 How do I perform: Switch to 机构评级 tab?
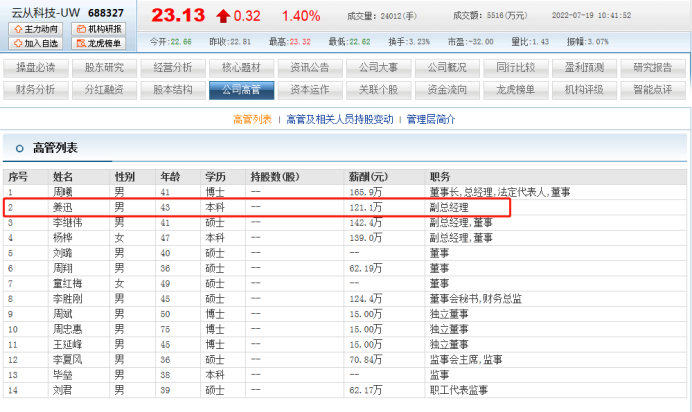584,90
